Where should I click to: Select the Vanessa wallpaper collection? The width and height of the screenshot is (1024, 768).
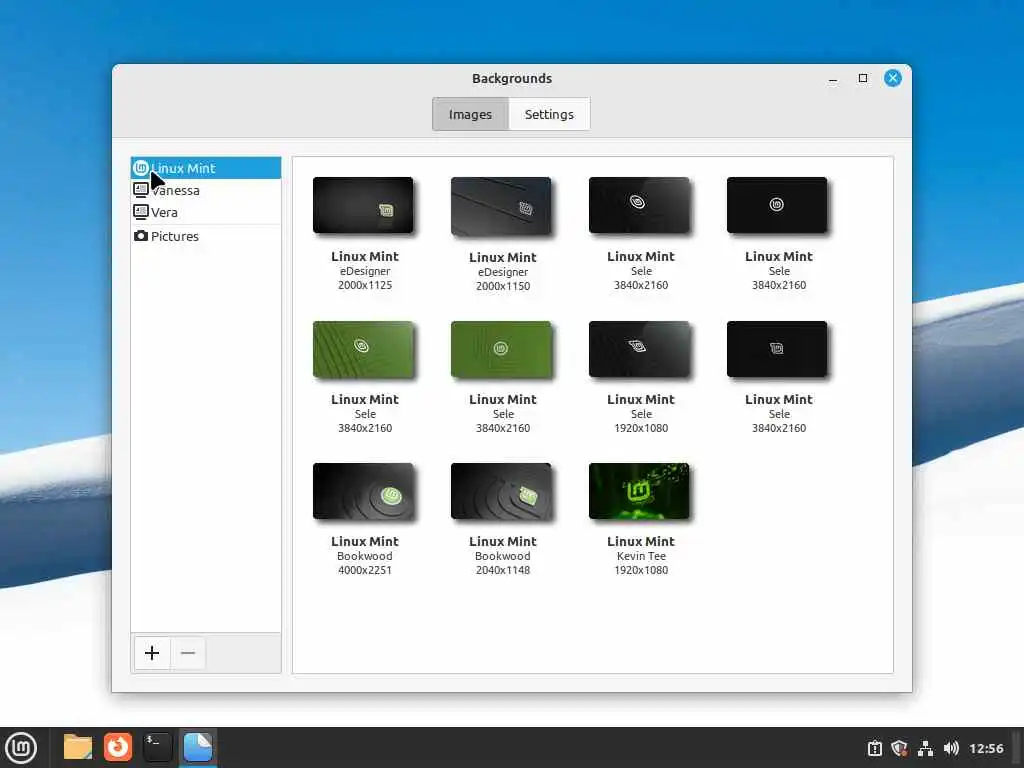tap(206, 190)
